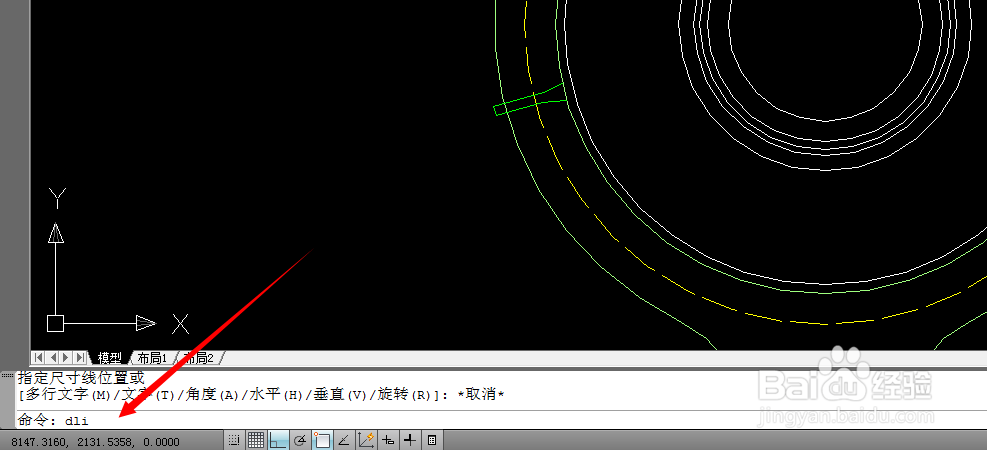This screenshot has height=450, width=987.
Task: Toggle Object Snap in status bar
Action: click(x=322, y=440)
